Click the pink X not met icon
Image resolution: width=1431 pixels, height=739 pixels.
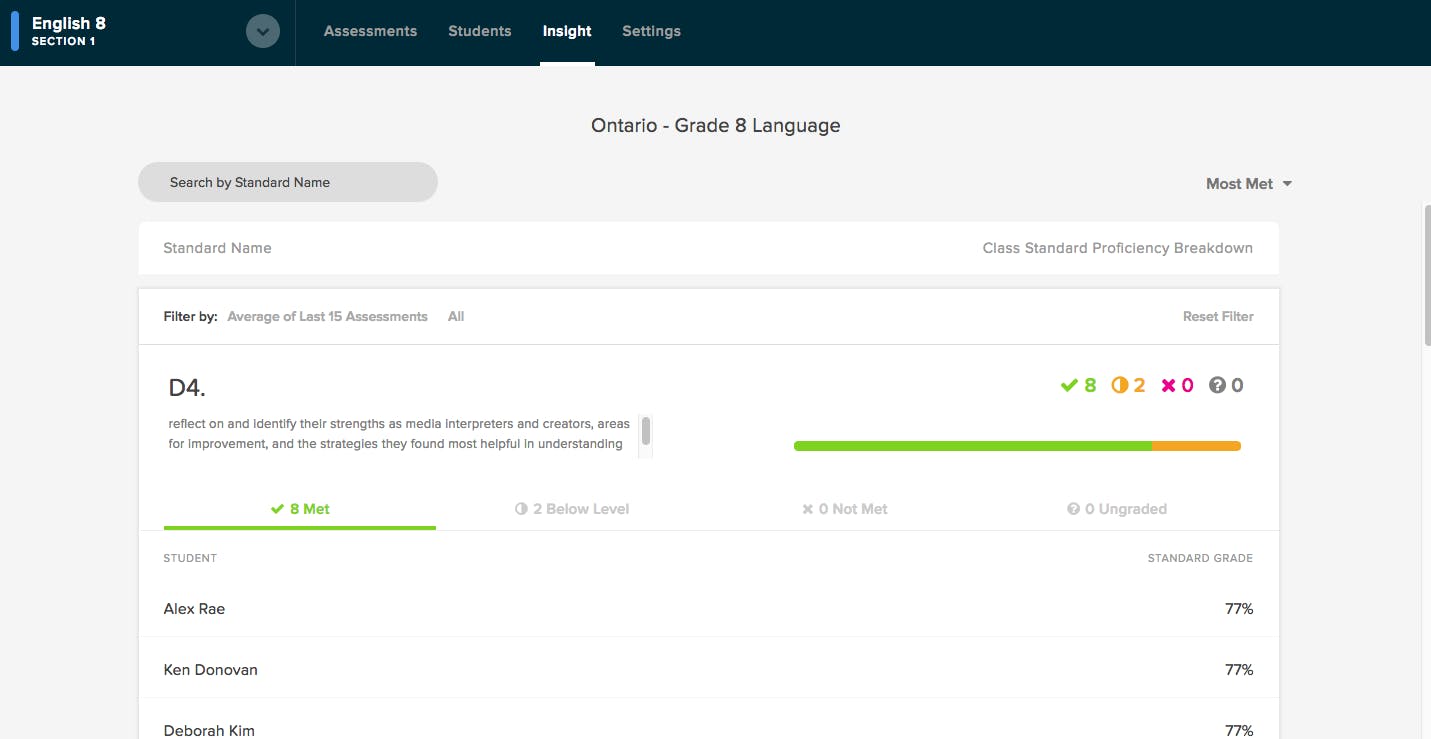click(1168, 385)
